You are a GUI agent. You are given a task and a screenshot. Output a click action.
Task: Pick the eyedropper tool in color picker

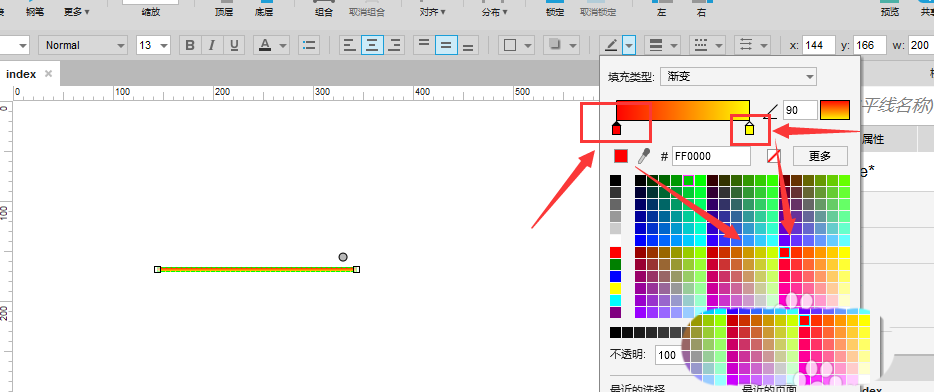click(x=643, y=156)
